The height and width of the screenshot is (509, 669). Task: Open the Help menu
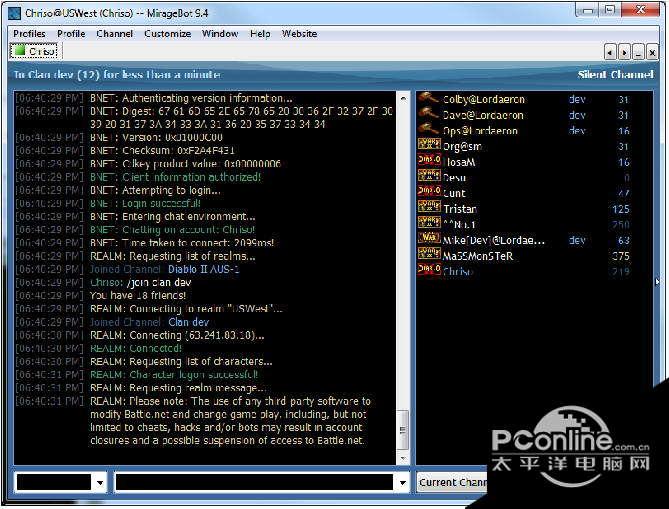[260, 34]
